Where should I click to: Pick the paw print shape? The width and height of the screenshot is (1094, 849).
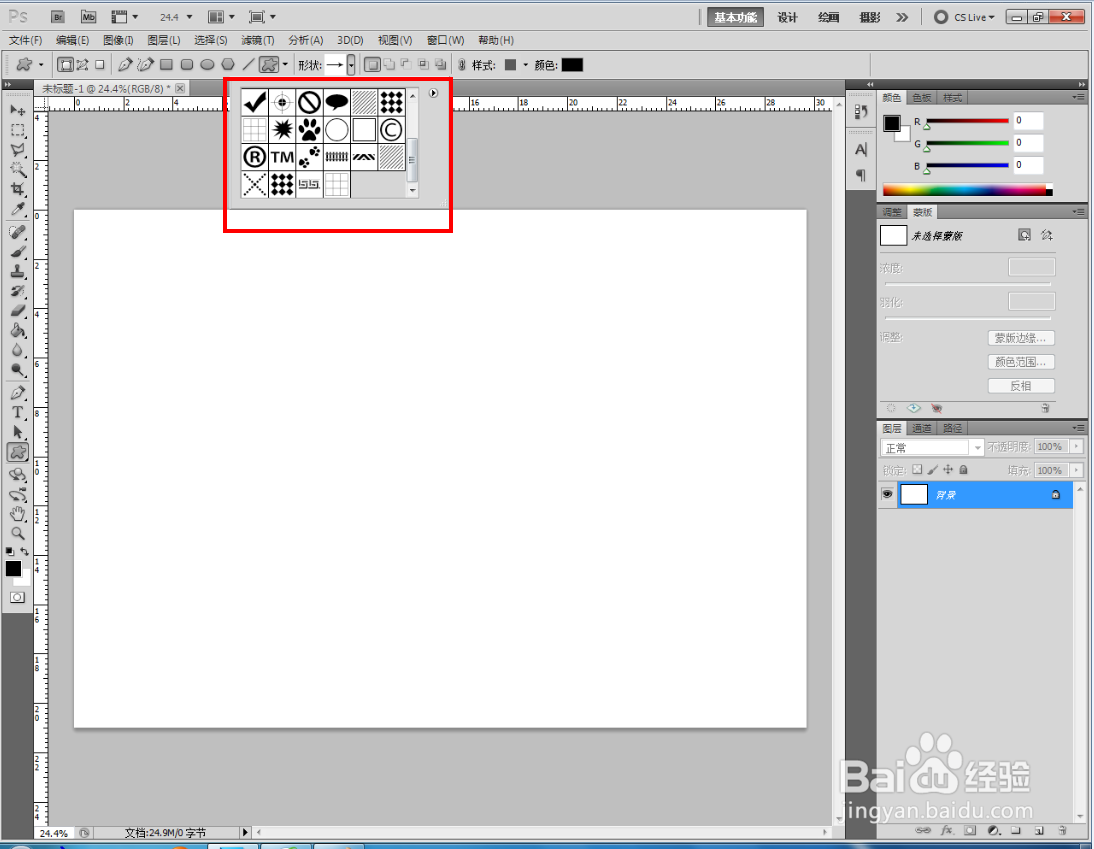(309, 130)
